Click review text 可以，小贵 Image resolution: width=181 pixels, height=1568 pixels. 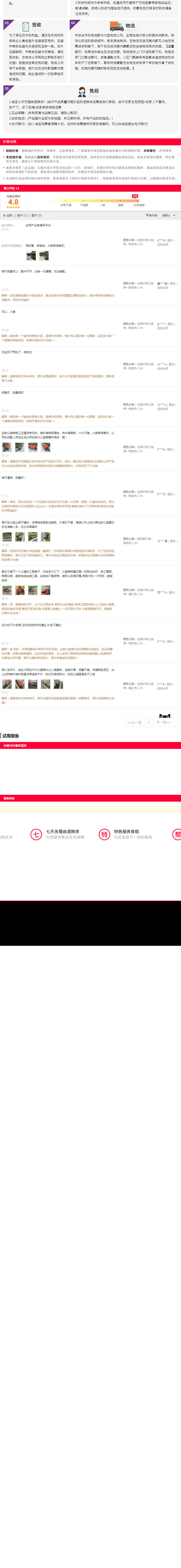[x=8, y=312]
